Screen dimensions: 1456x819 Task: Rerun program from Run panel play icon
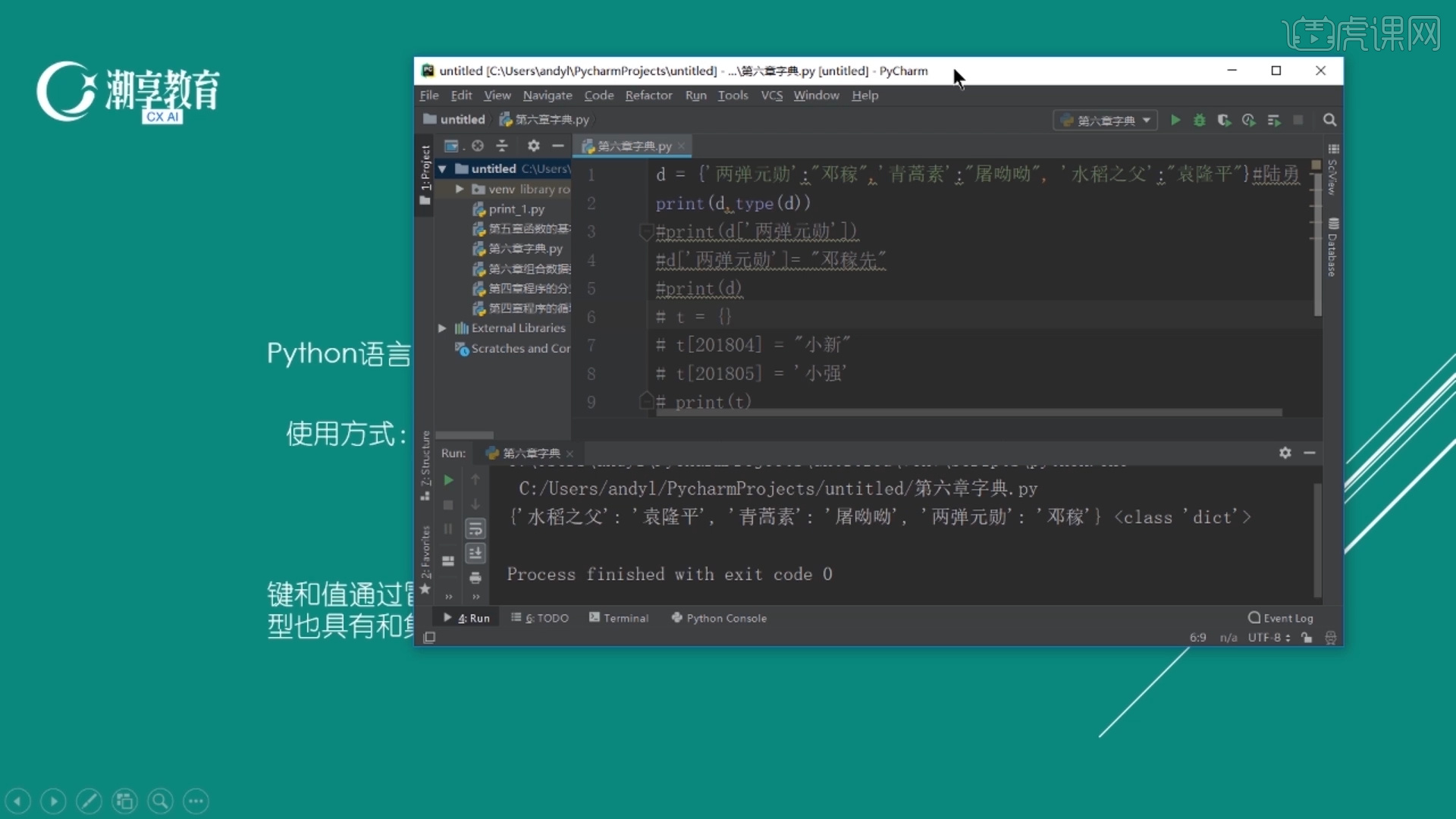pos(448,480)
